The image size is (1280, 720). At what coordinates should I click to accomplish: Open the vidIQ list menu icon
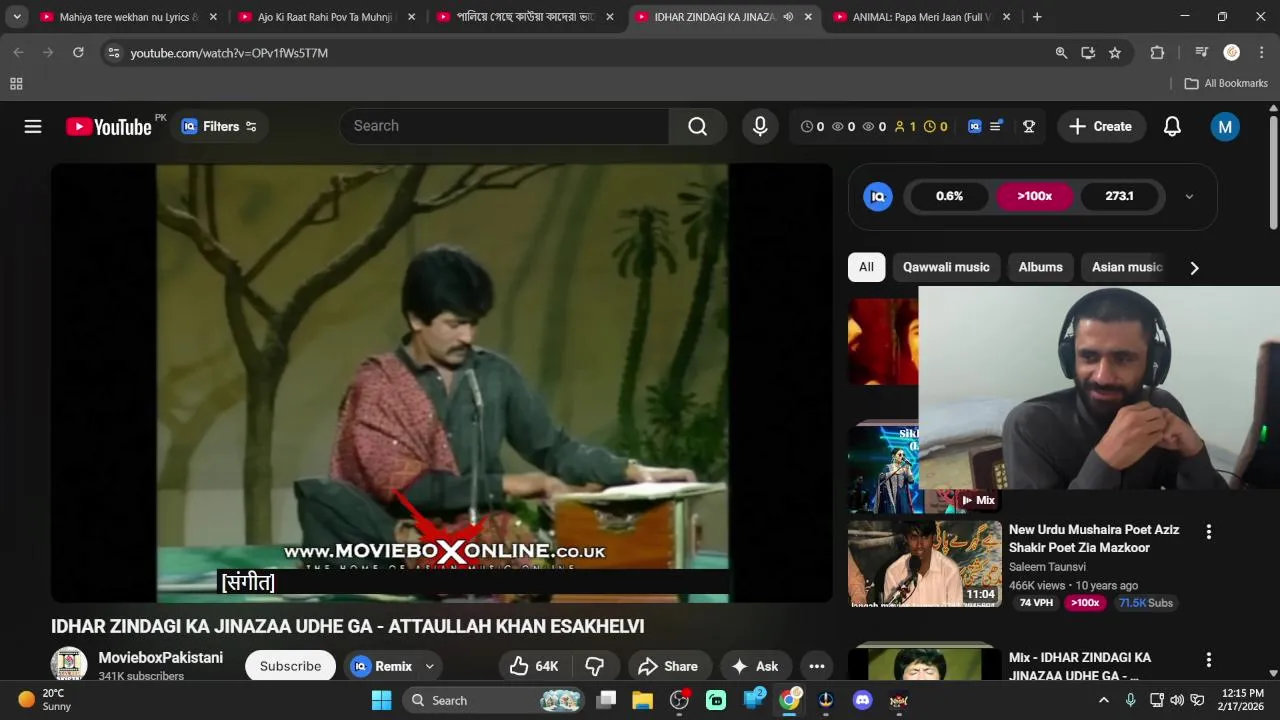tap(996, 127)
